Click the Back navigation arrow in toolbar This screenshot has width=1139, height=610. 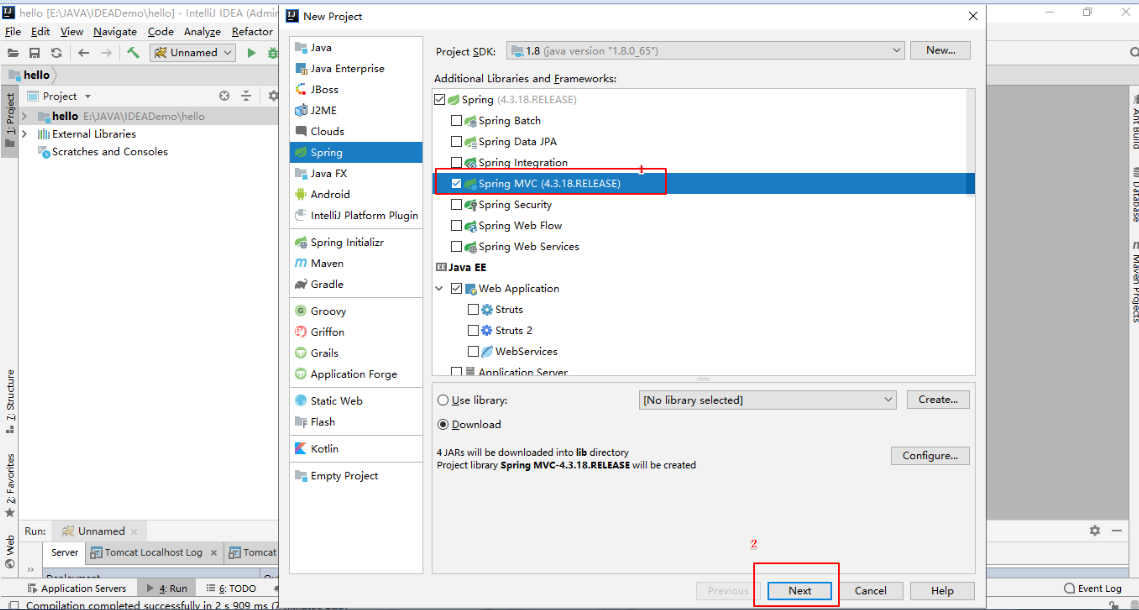pyautogui.click(x=84, y=52)
